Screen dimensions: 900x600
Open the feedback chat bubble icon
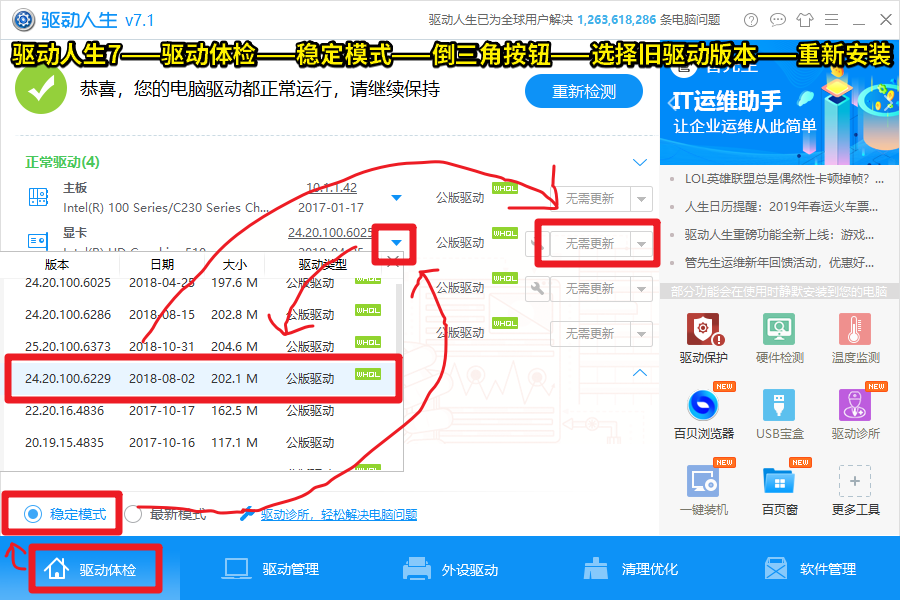(x=778, y=20)
